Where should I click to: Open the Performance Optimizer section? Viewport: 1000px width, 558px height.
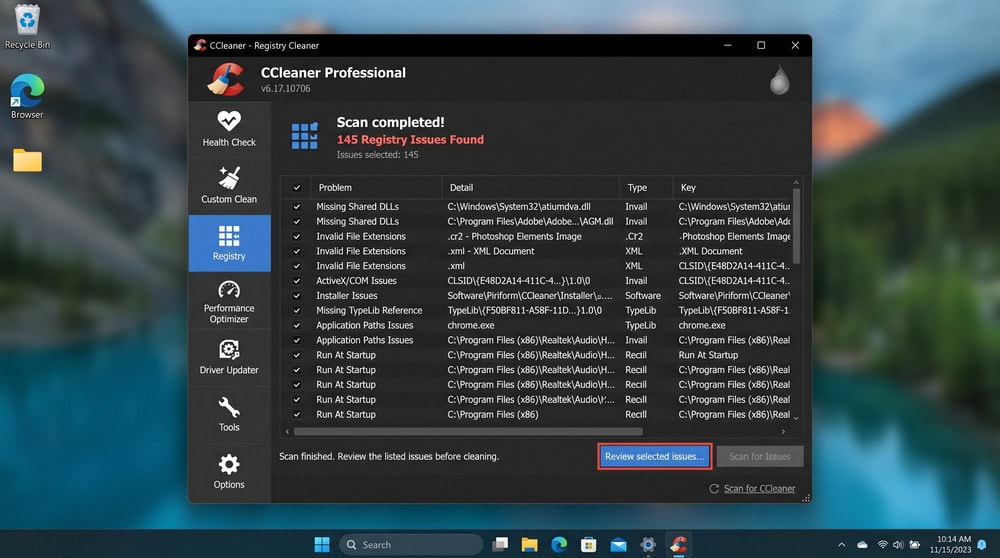coord(229,301)
